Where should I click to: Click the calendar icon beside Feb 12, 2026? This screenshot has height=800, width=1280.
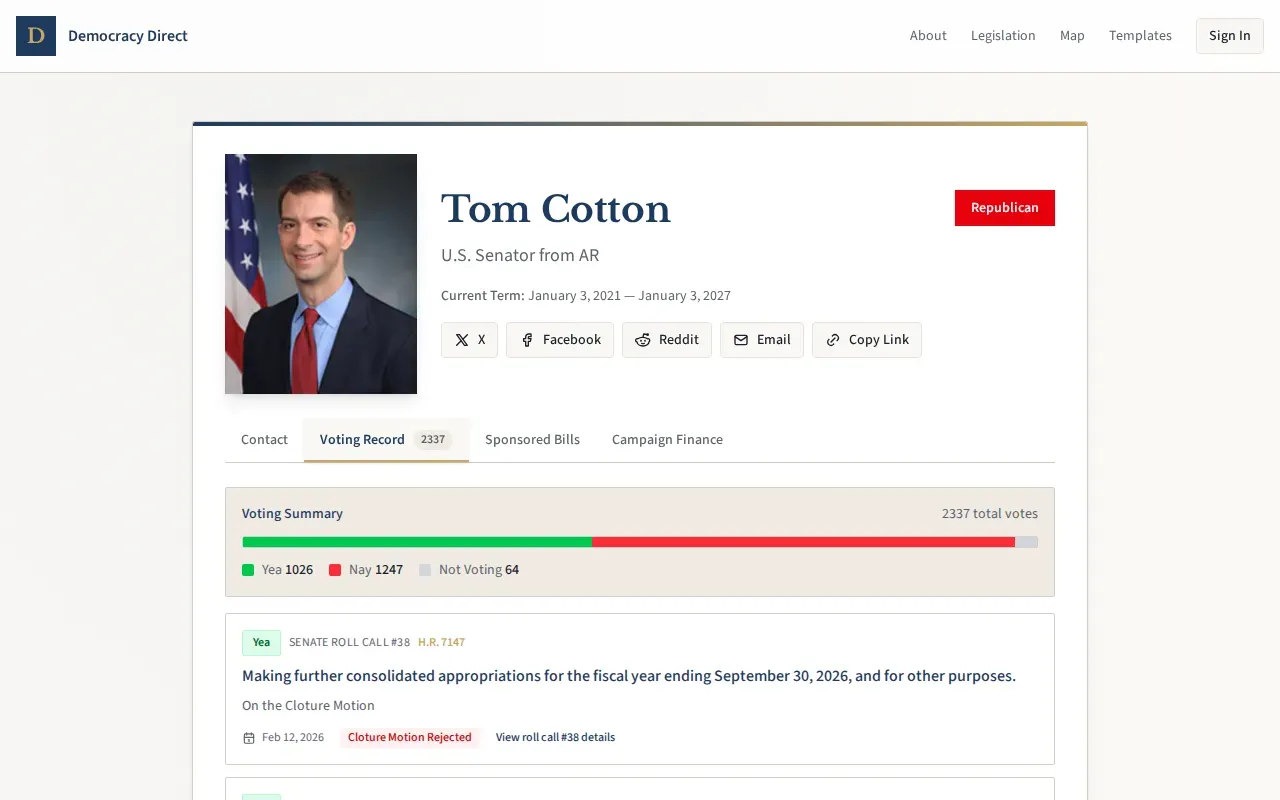pos(247,737)
